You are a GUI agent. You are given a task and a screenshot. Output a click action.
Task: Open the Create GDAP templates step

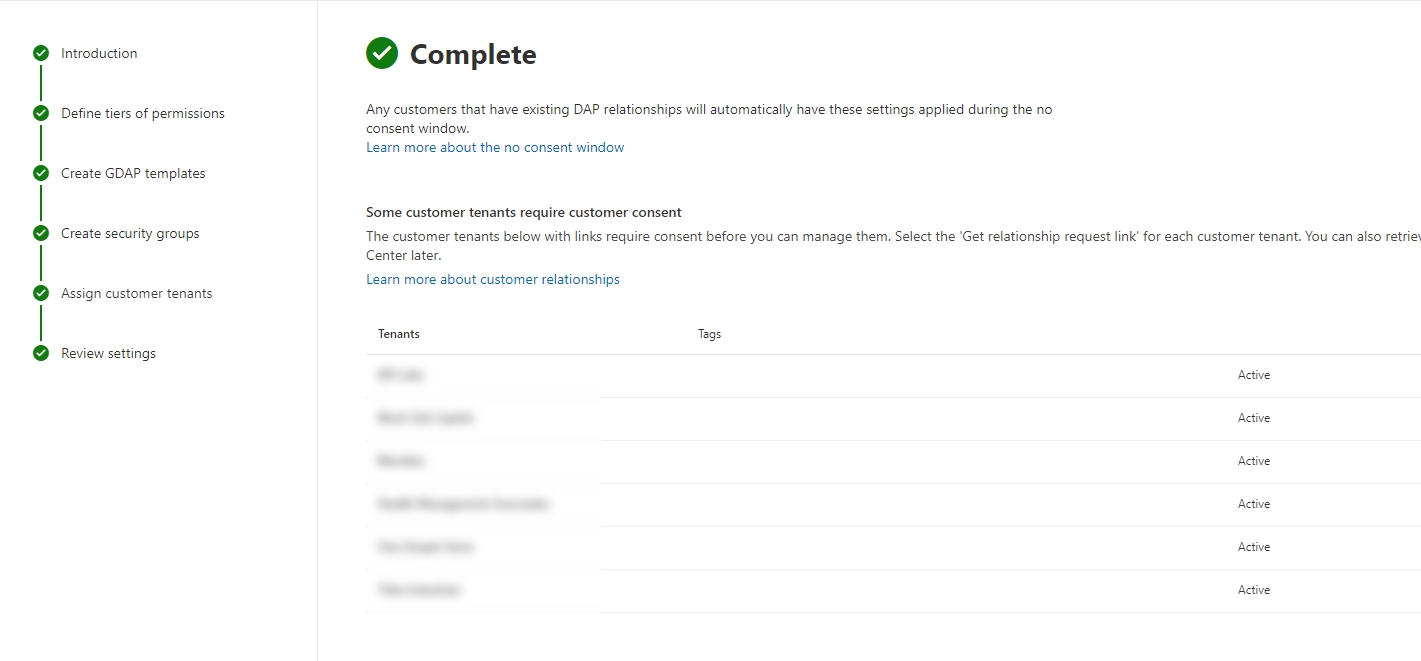click(133, 173)
